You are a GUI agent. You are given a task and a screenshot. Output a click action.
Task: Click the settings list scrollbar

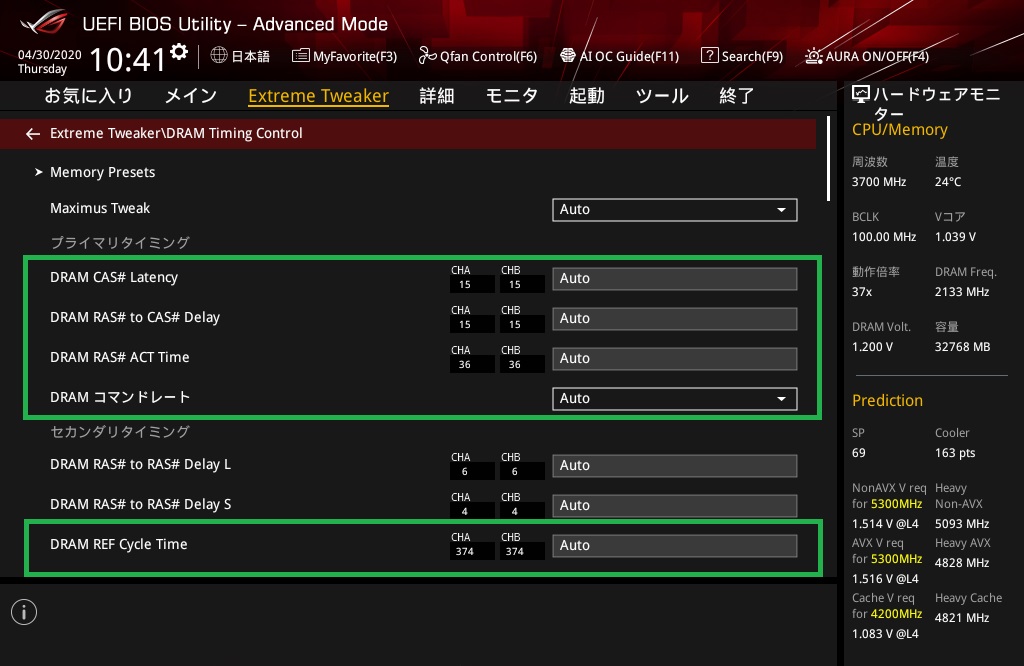[828, 159]
